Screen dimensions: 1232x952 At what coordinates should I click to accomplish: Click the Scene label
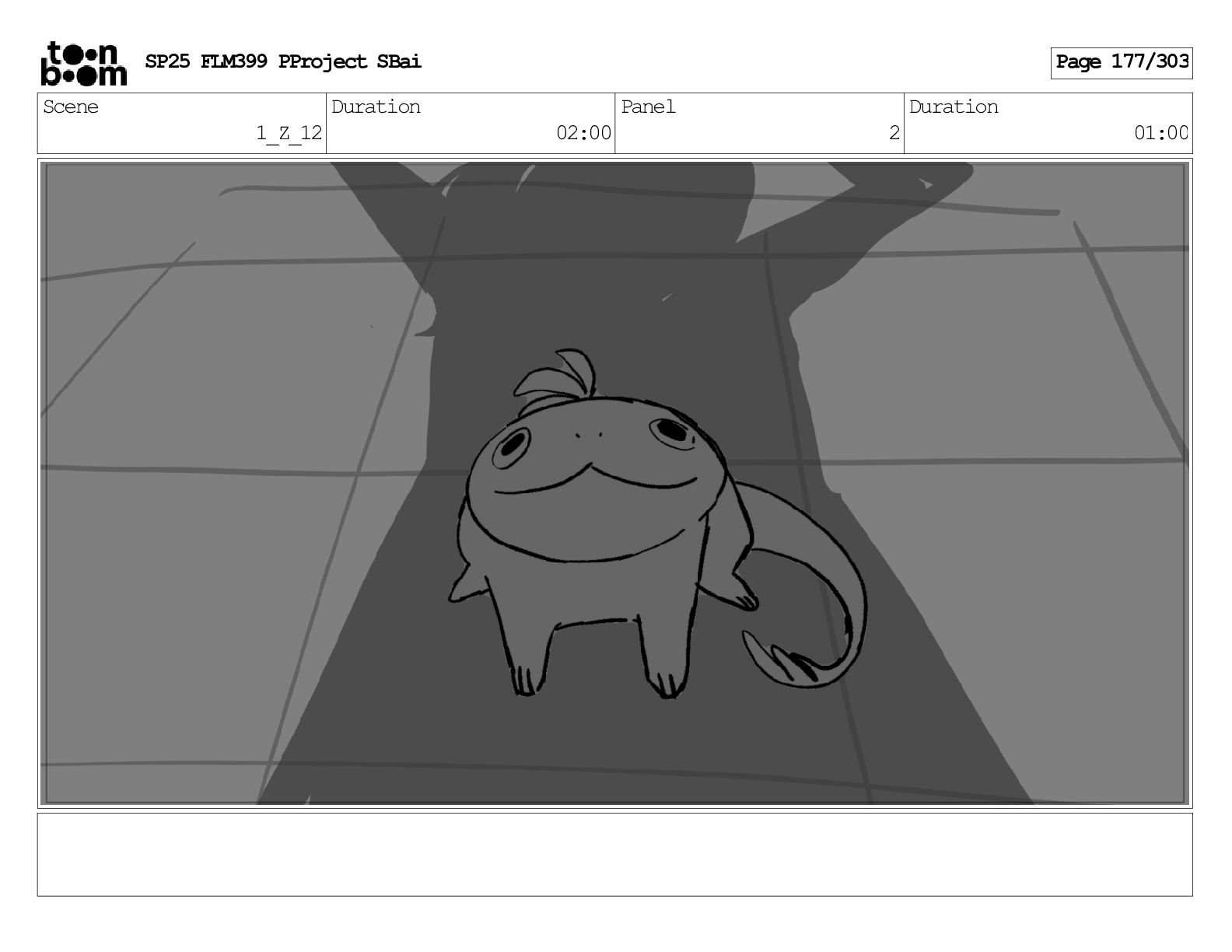(71, 107)
